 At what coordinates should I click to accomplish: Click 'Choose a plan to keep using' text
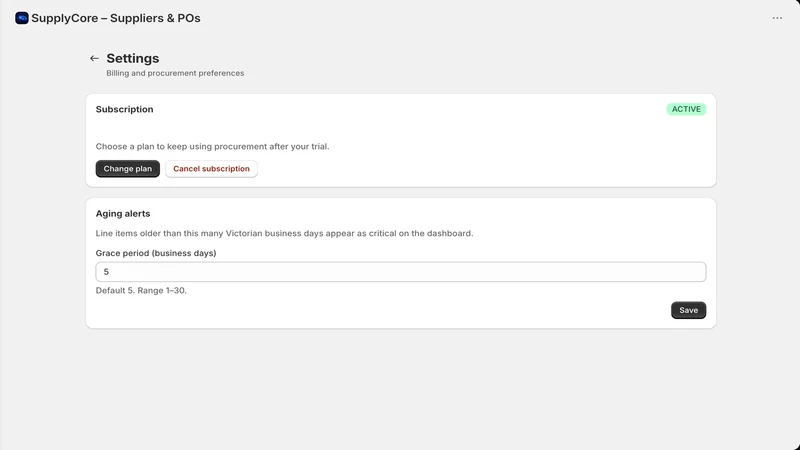[x=212, y=146]
